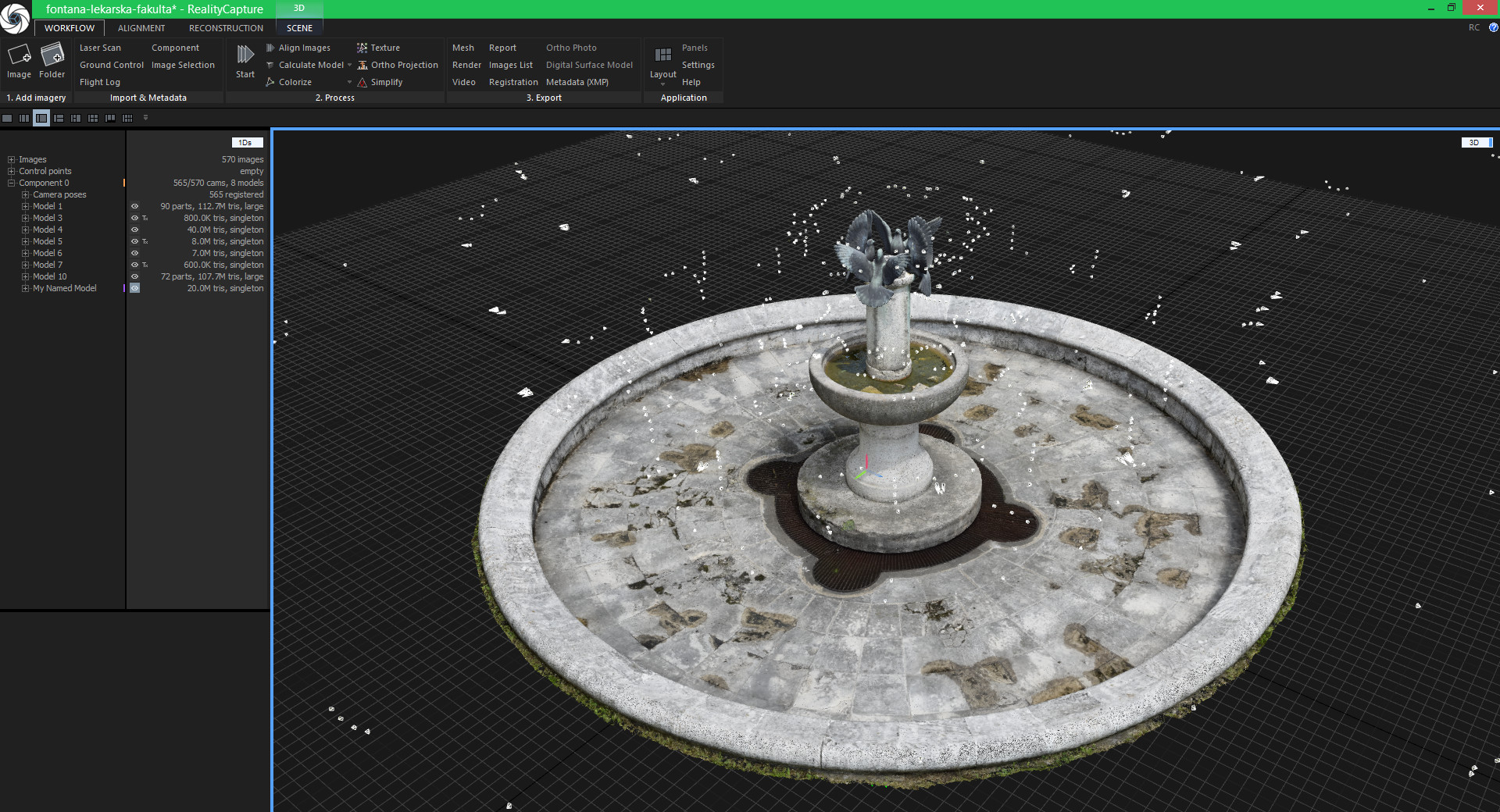The image size is (1500, 812).
Task: Collapse the Component 0 tree node
Action: pos(9,183)
